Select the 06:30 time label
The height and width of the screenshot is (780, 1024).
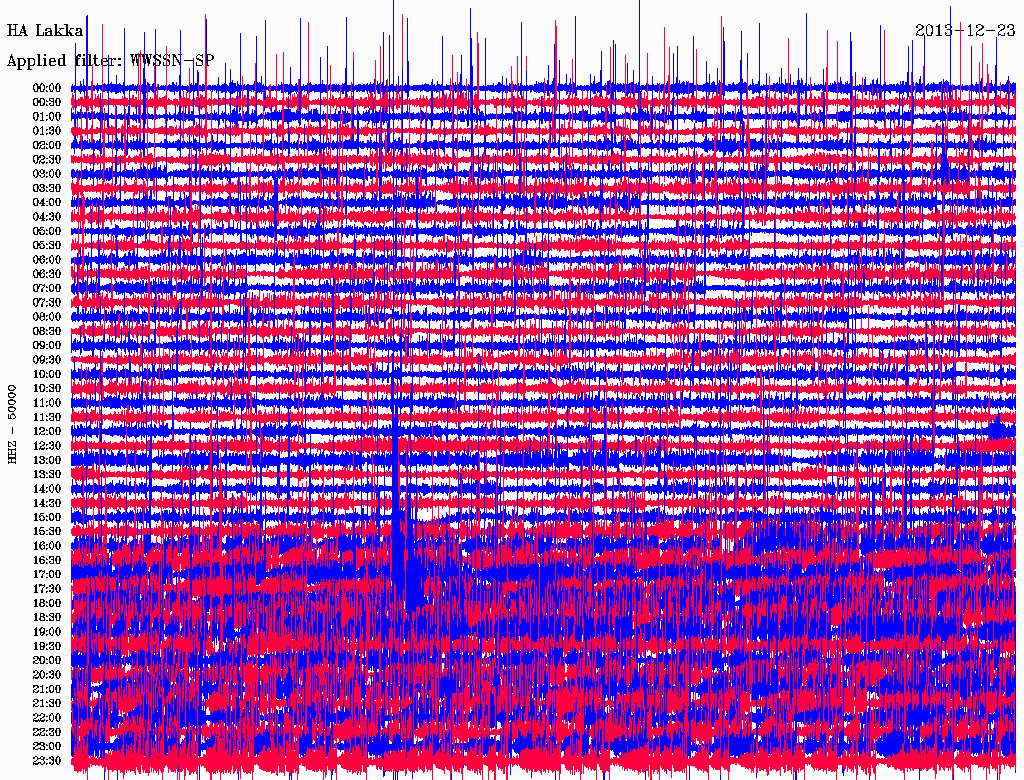tap(47, 274)
